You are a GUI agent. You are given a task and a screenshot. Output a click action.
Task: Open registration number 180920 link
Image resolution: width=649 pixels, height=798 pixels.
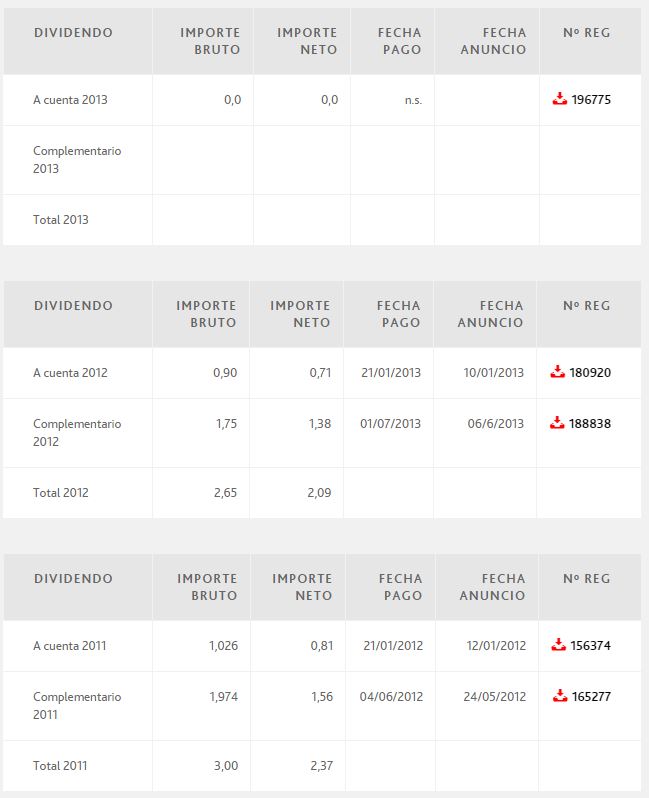(590, 373)
